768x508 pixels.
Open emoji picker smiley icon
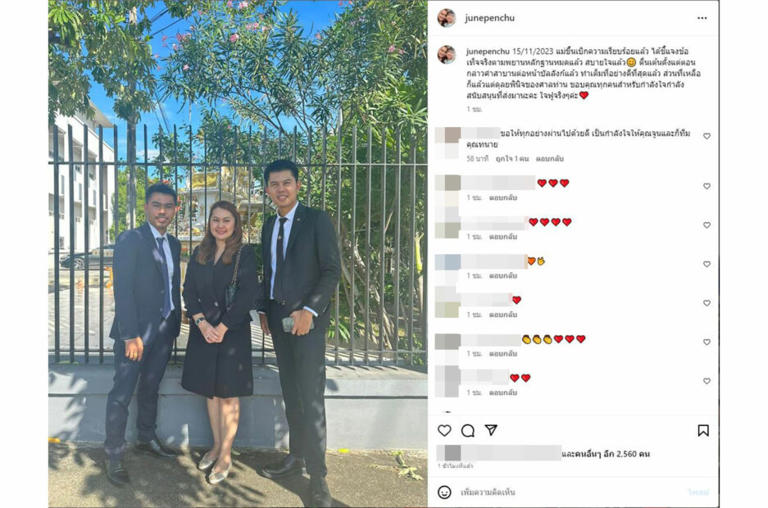click(x=444, y=492)
